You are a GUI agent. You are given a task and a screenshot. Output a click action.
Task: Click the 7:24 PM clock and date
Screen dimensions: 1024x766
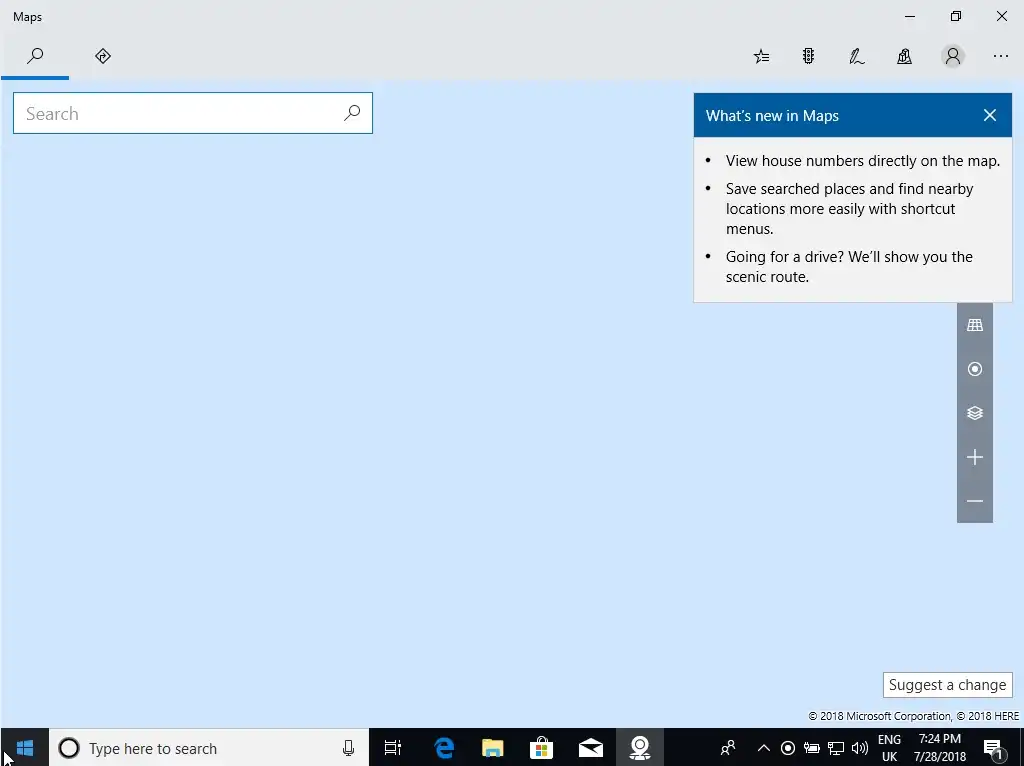pos(939,748)
